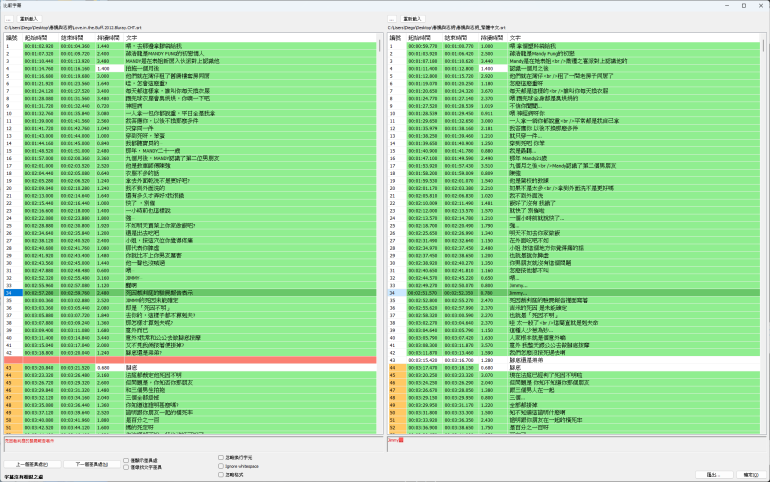Click the right preview box containing 'Jimmy'

577,444
